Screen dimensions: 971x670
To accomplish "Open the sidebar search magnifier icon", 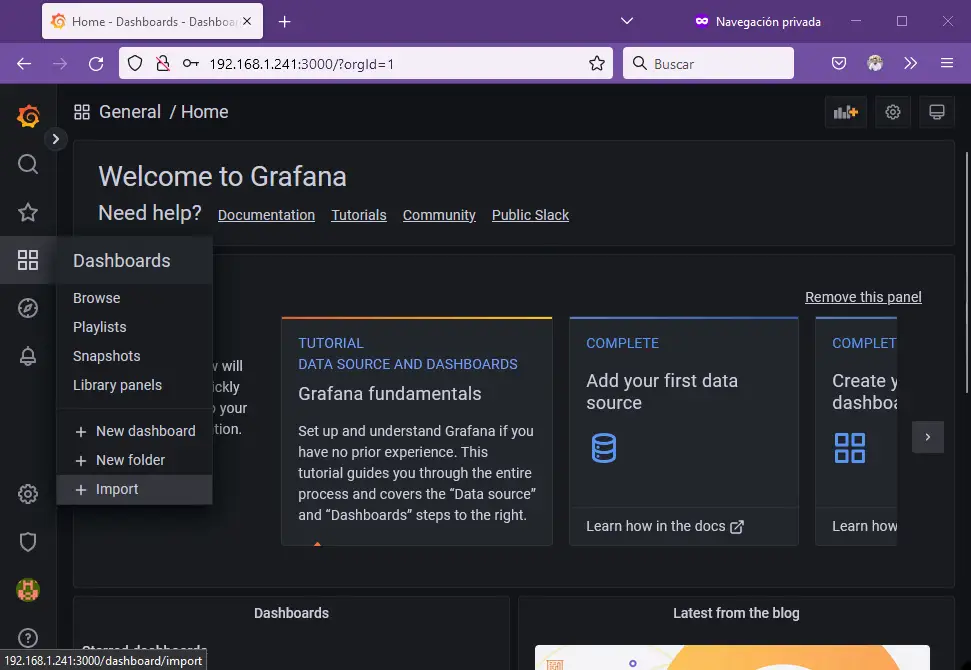I will point(28,164).
